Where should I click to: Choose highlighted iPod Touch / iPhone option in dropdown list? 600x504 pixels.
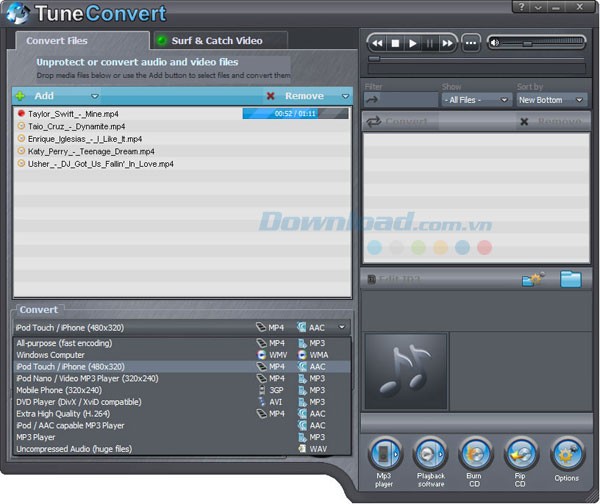click(x=182, y=367)
